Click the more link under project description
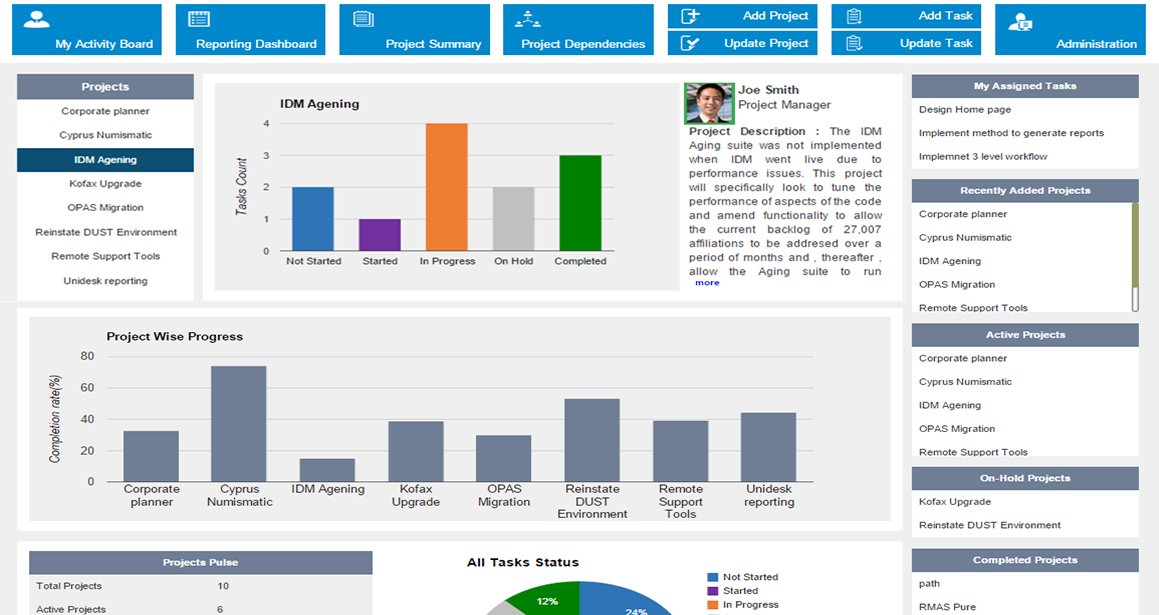Screen dimensions: 1159x615 point(706,283)
